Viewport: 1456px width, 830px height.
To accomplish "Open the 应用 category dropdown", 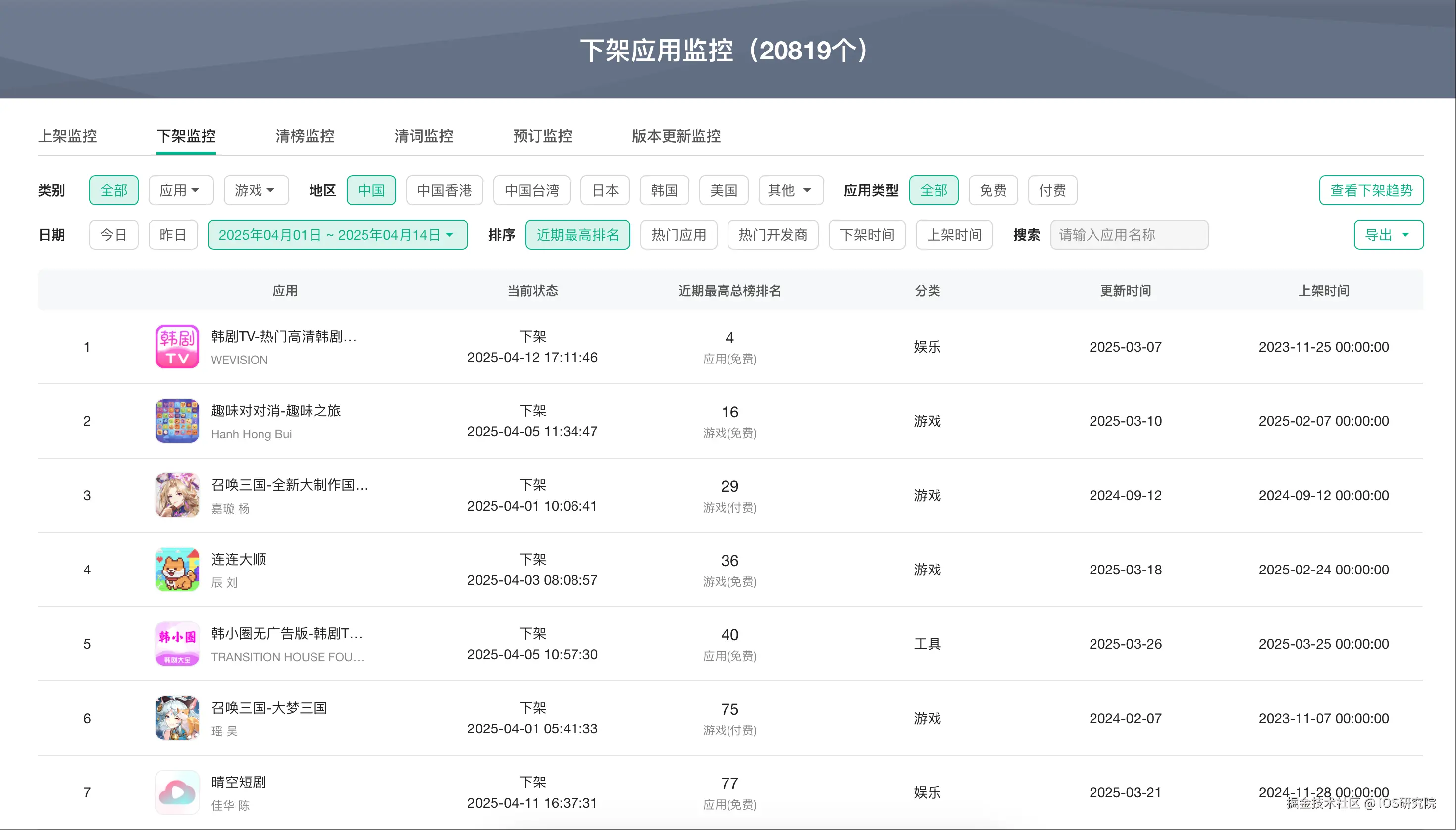I will tap(181, 190).
